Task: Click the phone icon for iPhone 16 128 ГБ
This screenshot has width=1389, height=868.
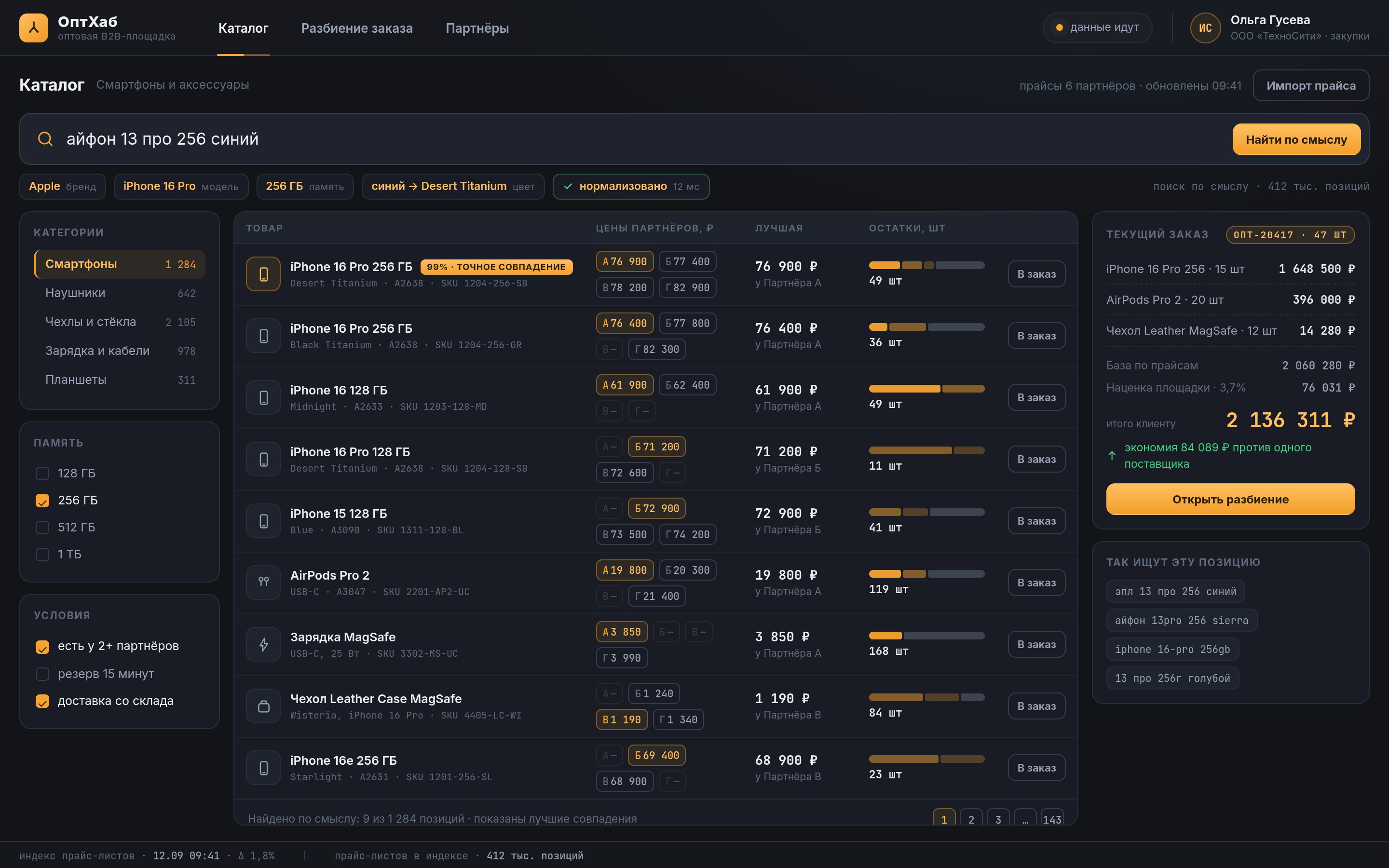Action: coord(263,397)
